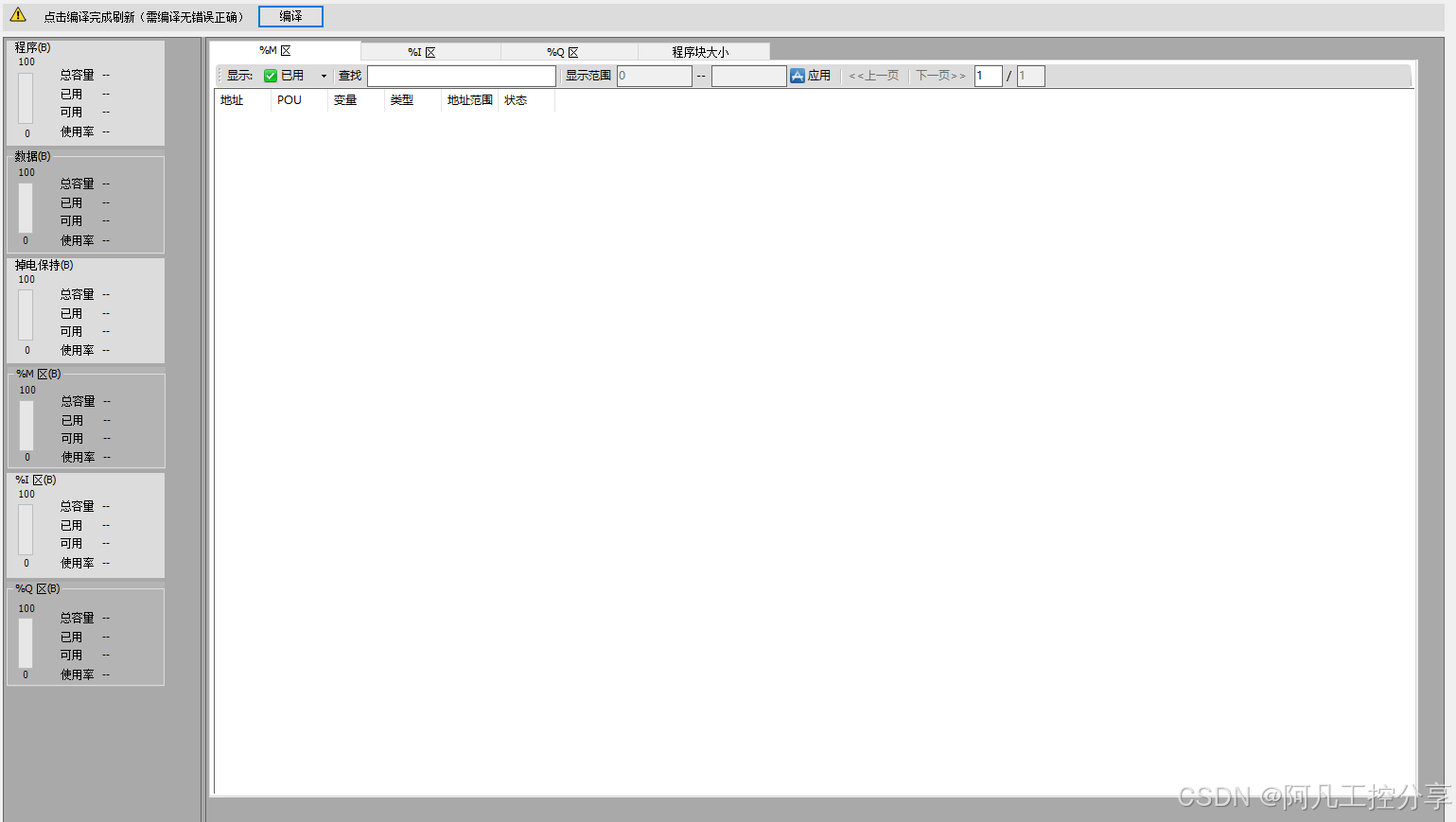Click the 掉电保持(B) group label
This screenshot has height=822, width=1456.
[44, 265]
